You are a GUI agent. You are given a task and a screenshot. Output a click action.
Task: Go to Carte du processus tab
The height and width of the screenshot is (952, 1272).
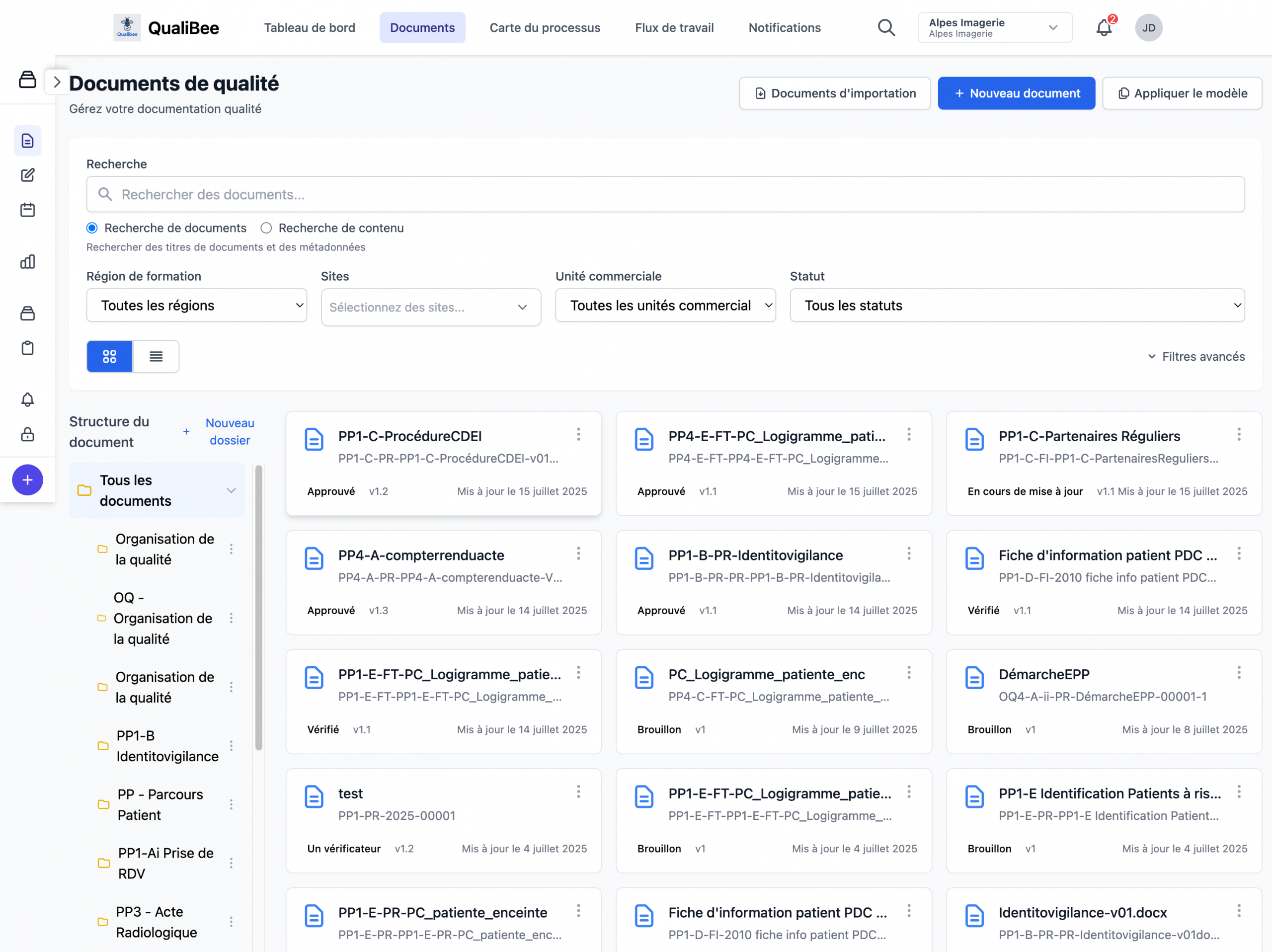(544, 28)
